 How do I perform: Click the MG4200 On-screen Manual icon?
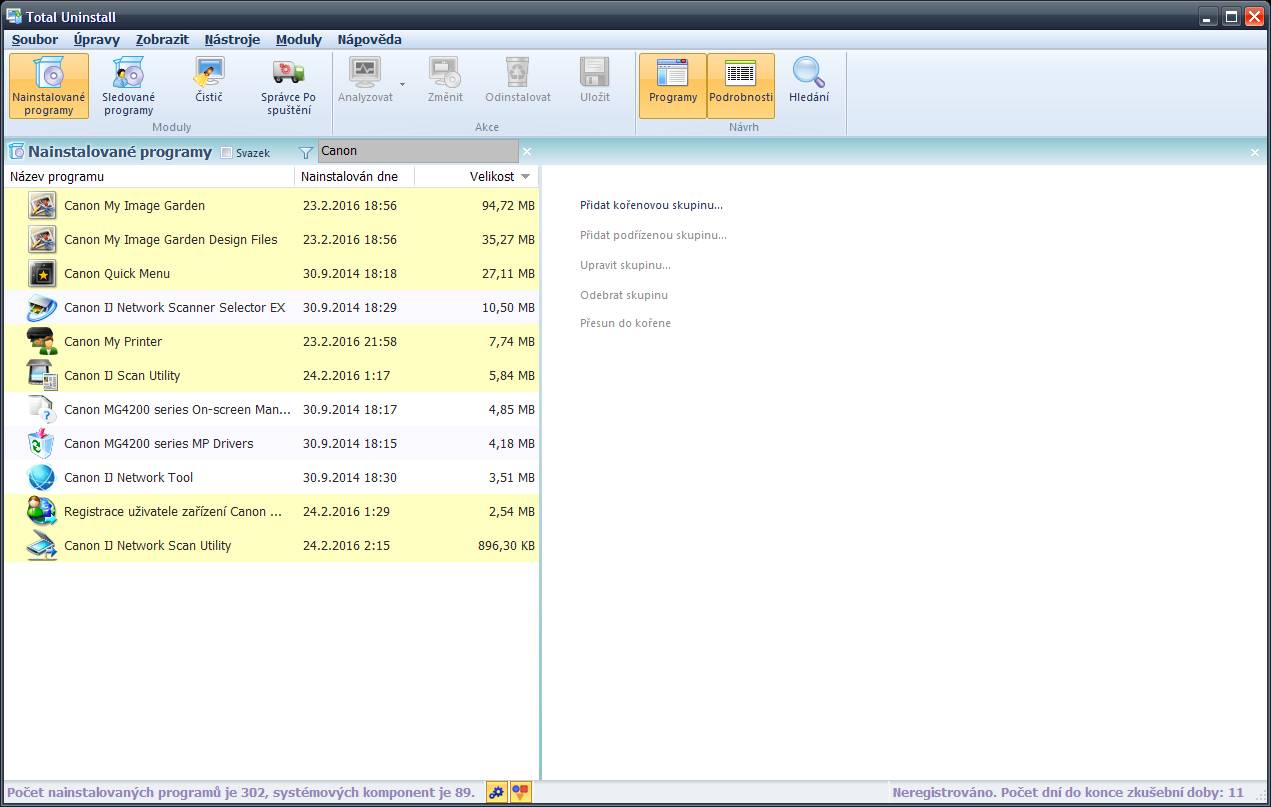42,409
